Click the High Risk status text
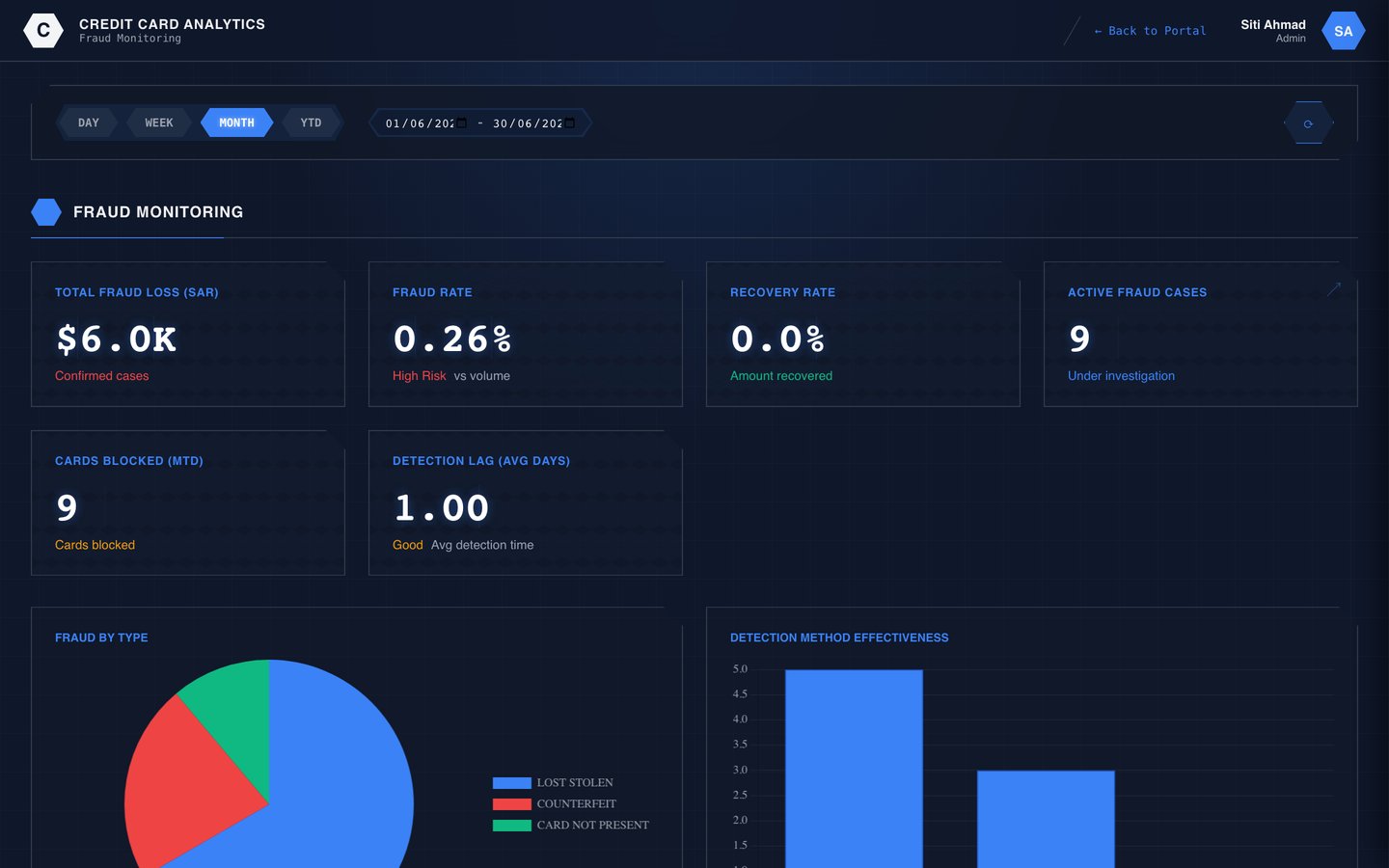Viewport: 1389px width, 868px height. [x=420, y=376]
